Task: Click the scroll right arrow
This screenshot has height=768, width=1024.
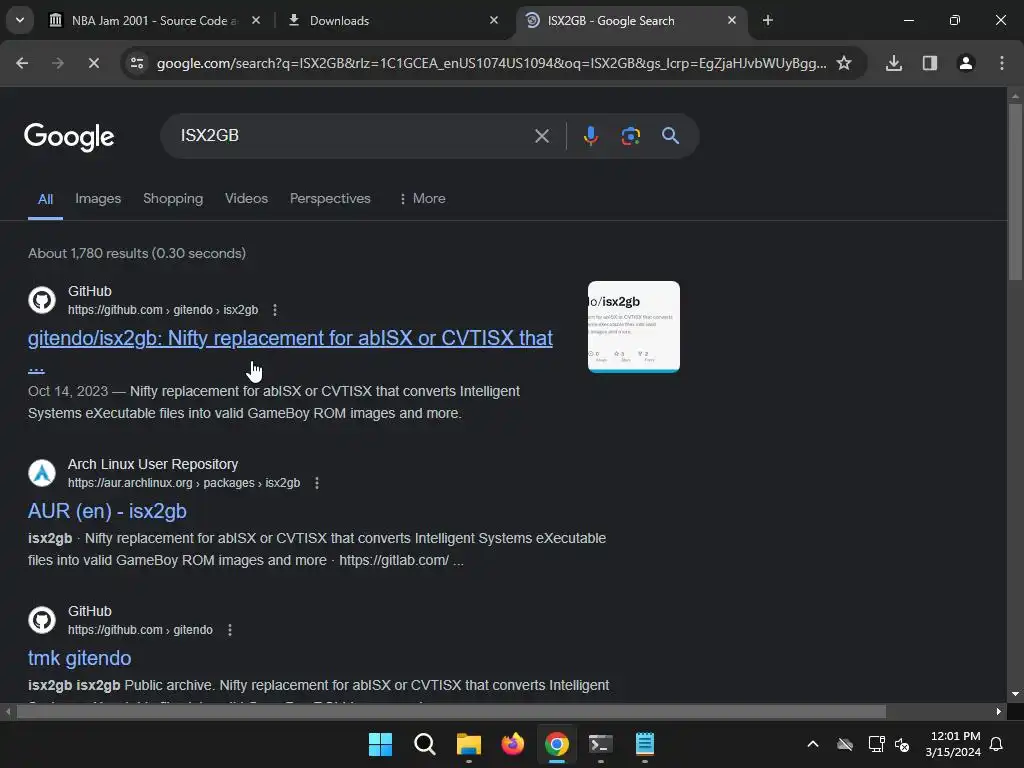Action: tap(999, 712)
